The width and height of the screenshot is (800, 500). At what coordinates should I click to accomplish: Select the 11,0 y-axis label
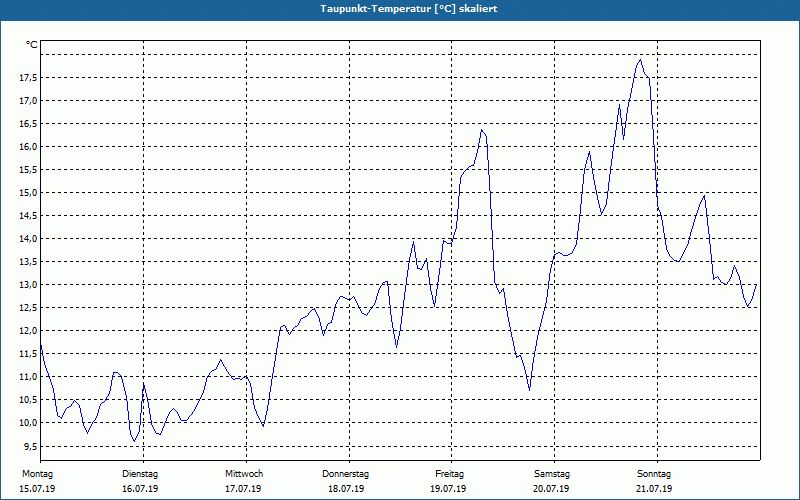[x=28, y=377]
